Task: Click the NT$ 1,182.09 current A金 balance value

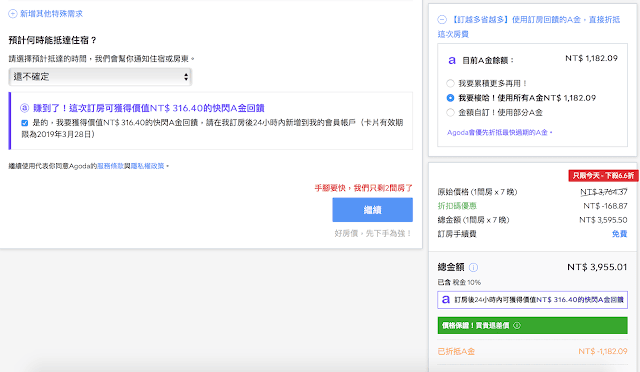Action: coord(591,58)
